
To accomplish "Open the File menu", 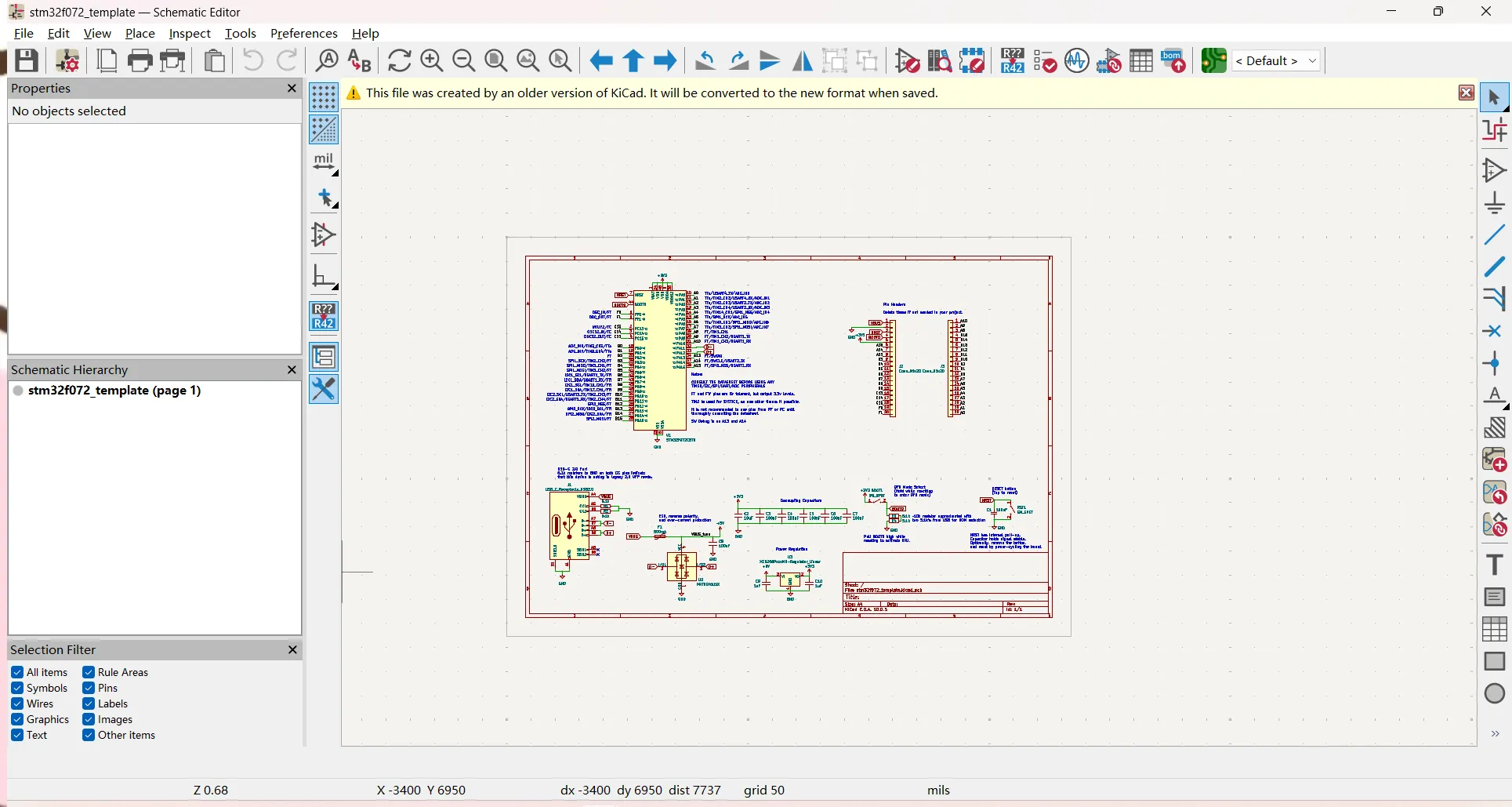I will click(x=24, y=33).
